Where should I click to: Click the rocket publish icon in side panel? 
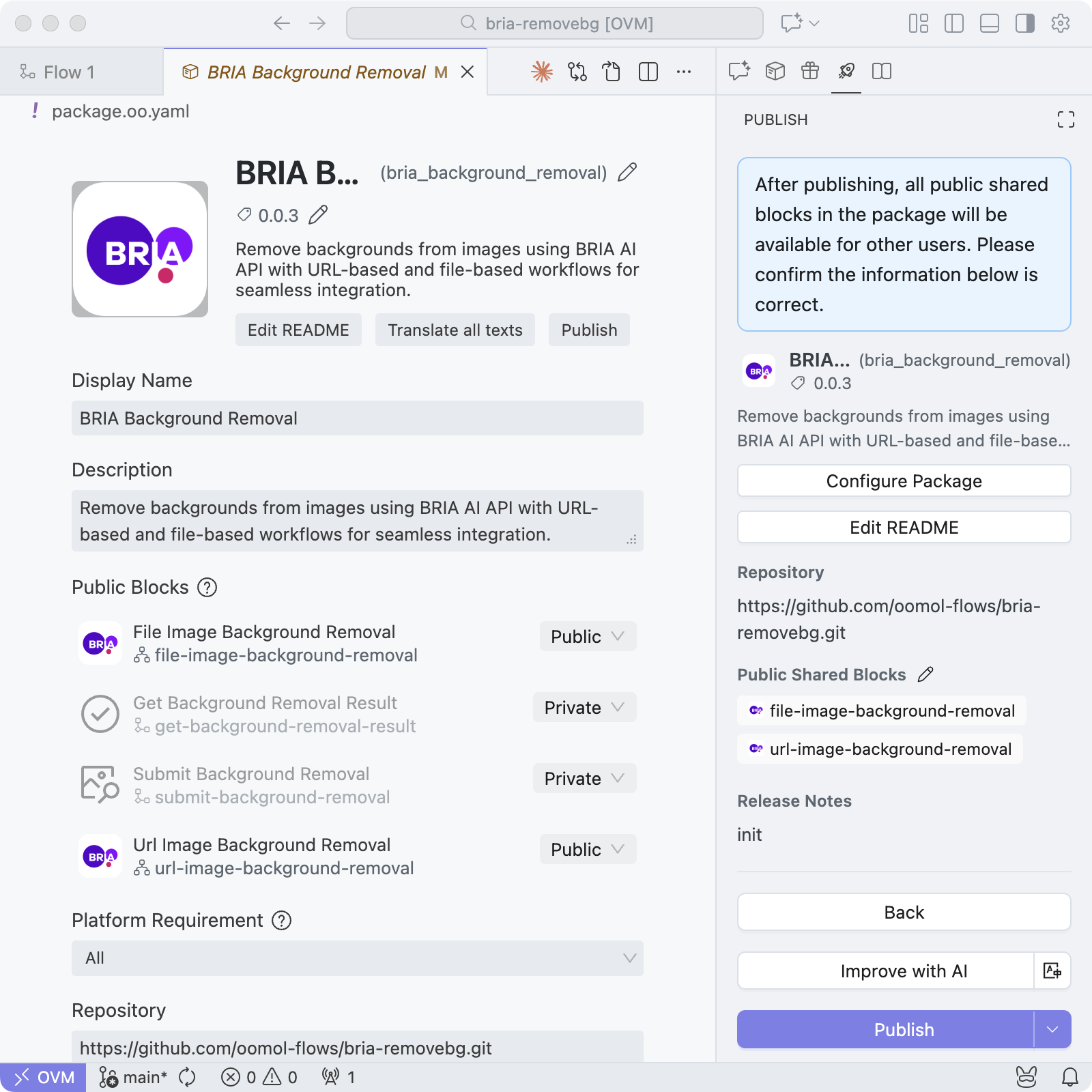(x=846, y=71)
